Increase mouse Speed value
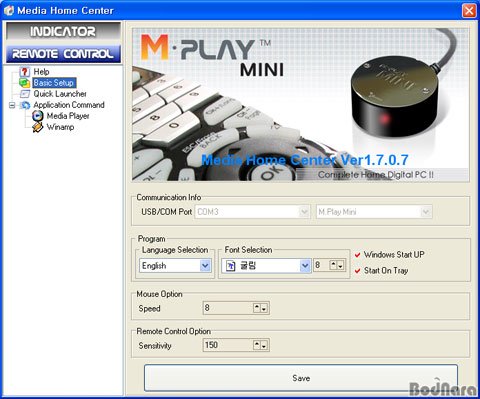Screen dimensions: 480x399 click(257, 308)
